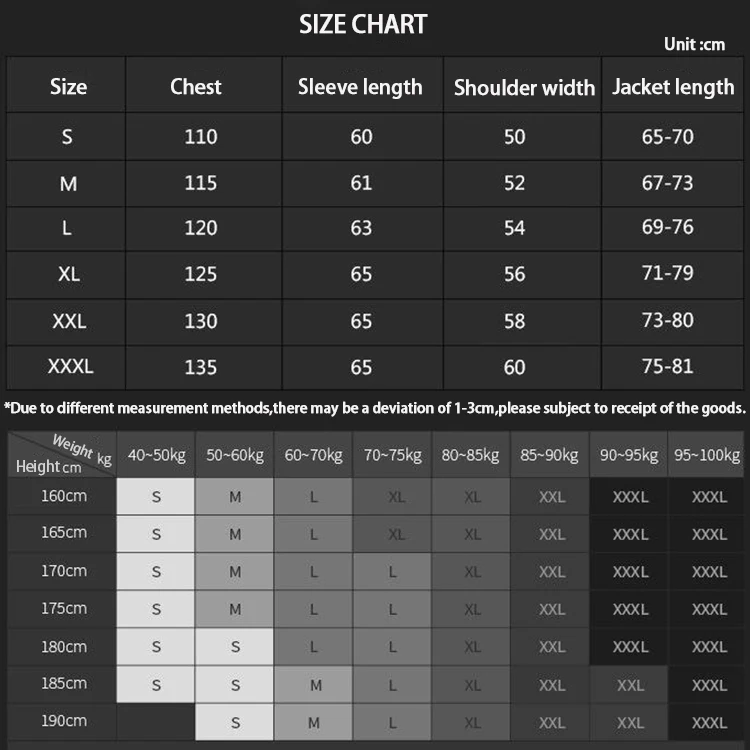Click jacket length value 69-76
Screen dimensions: 750x750
point(667,227)
